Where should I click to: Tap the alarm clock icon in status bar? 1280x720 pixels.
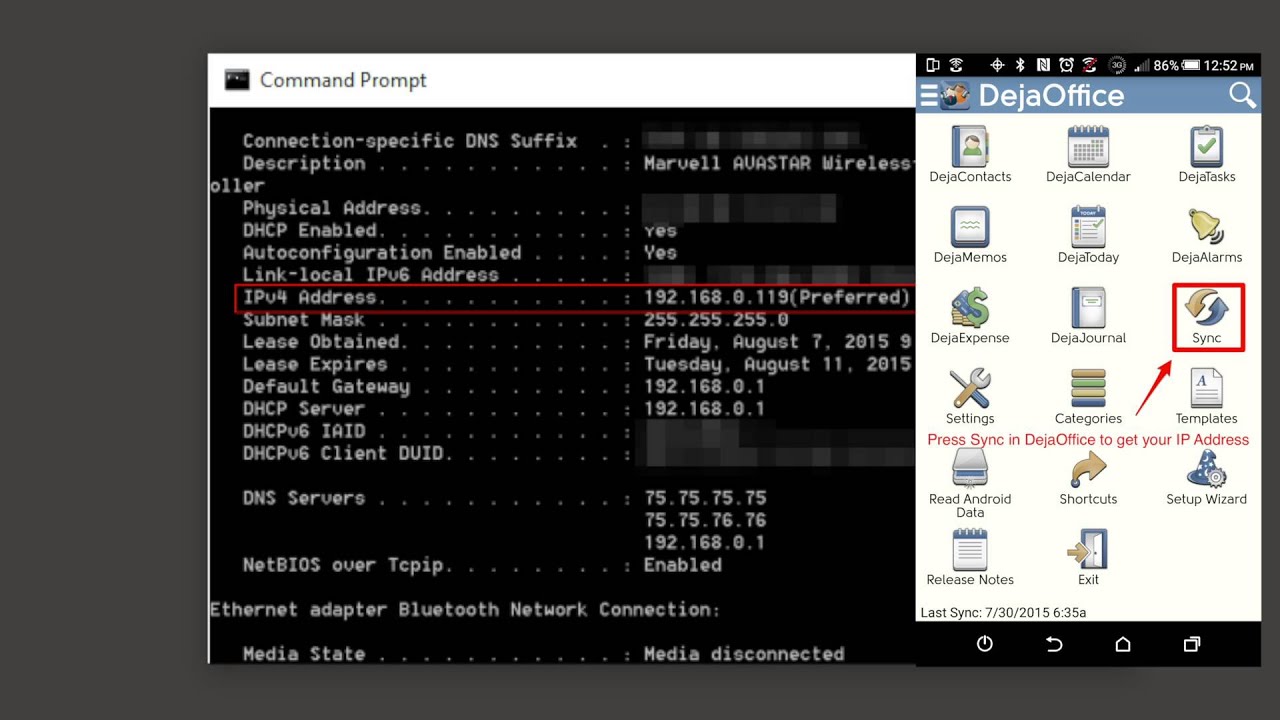coord(1066,65)
